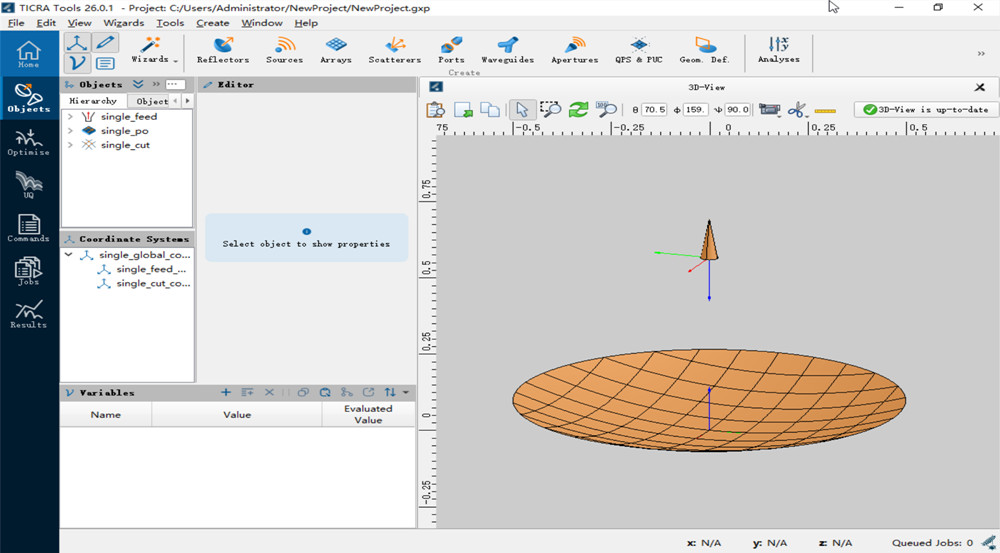1000x553 pixels.
Task: Click the '3D-View is up-to-date' button
Action: click(925, 110)
